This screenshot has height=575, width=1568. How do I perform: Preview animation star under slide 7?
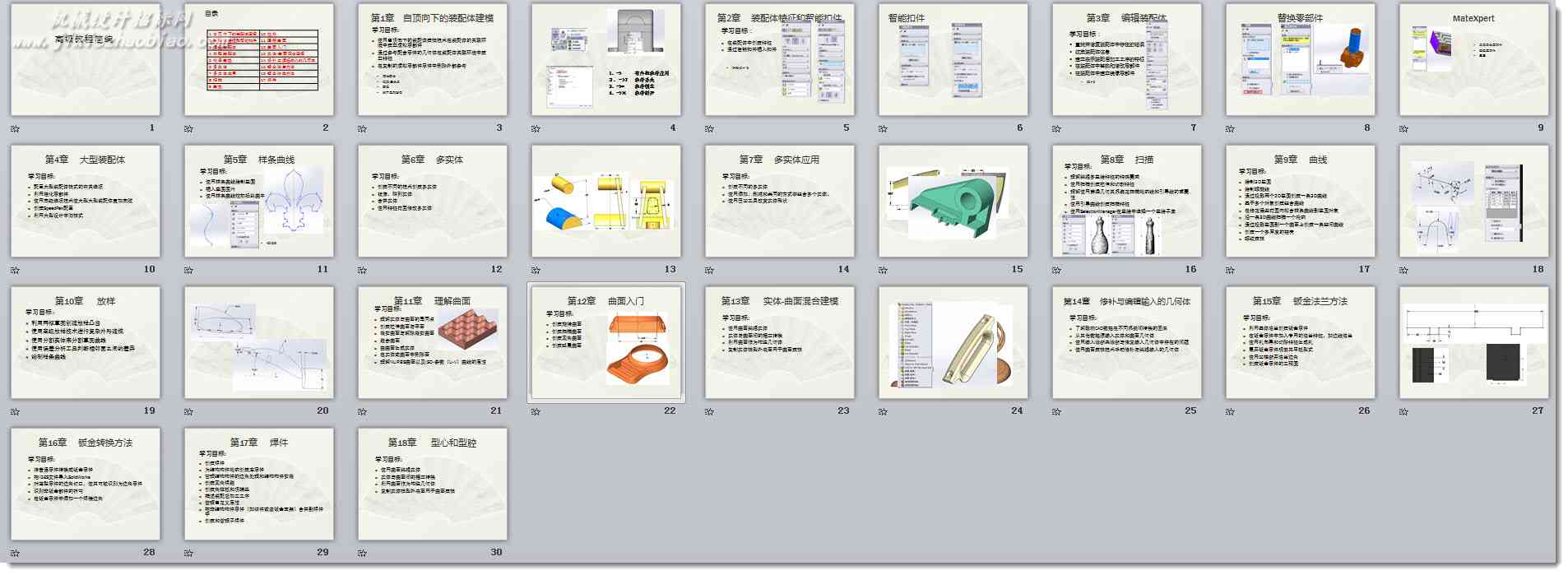1056,129
